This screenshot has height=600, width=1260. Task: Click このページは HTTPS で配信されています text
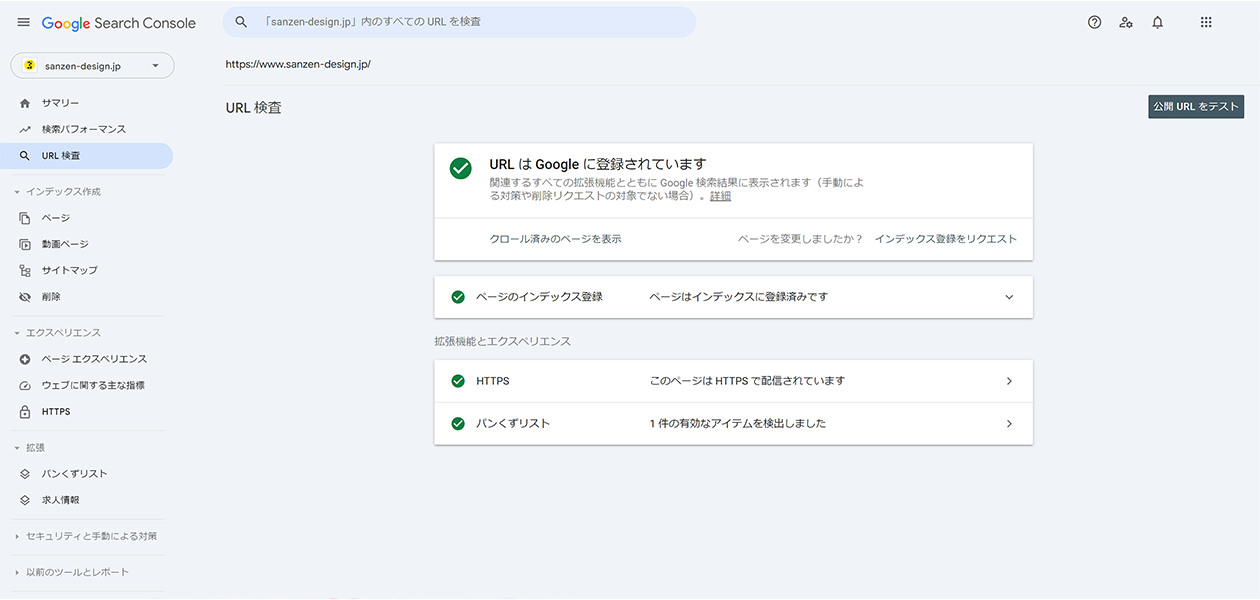(747, 381)
